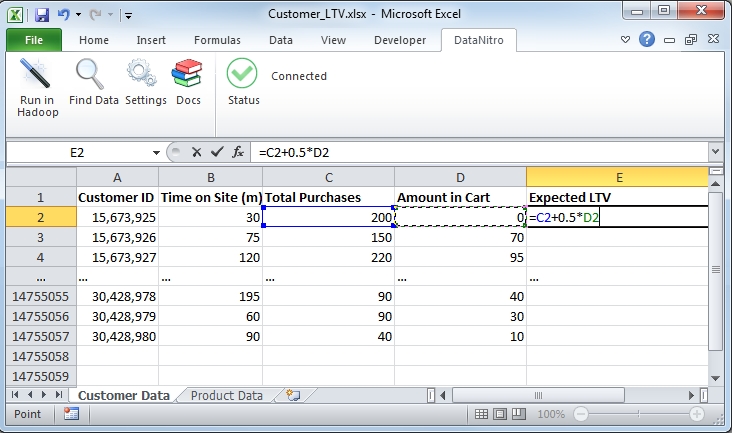This screenshot has height=433, width=732.
Task: Click the Name Box showing E2
Action: pos(78,152)
